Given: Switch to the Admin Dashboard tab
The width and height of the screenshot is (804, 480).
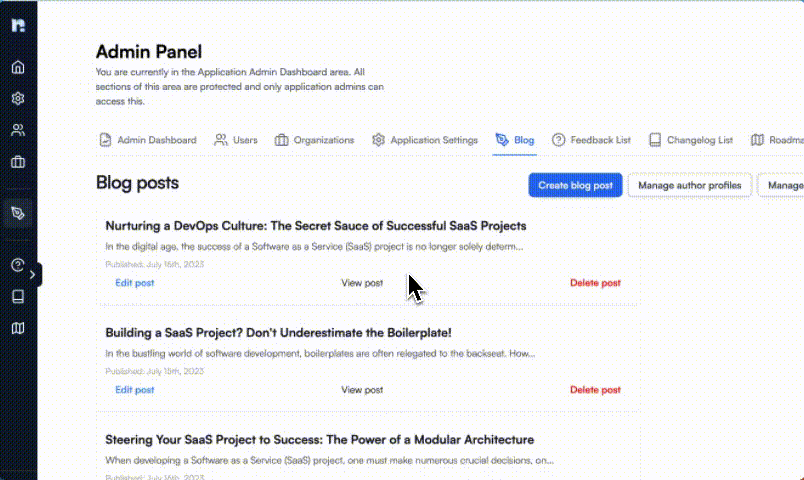Looking at the screenshot, I should tap(147, 140).
